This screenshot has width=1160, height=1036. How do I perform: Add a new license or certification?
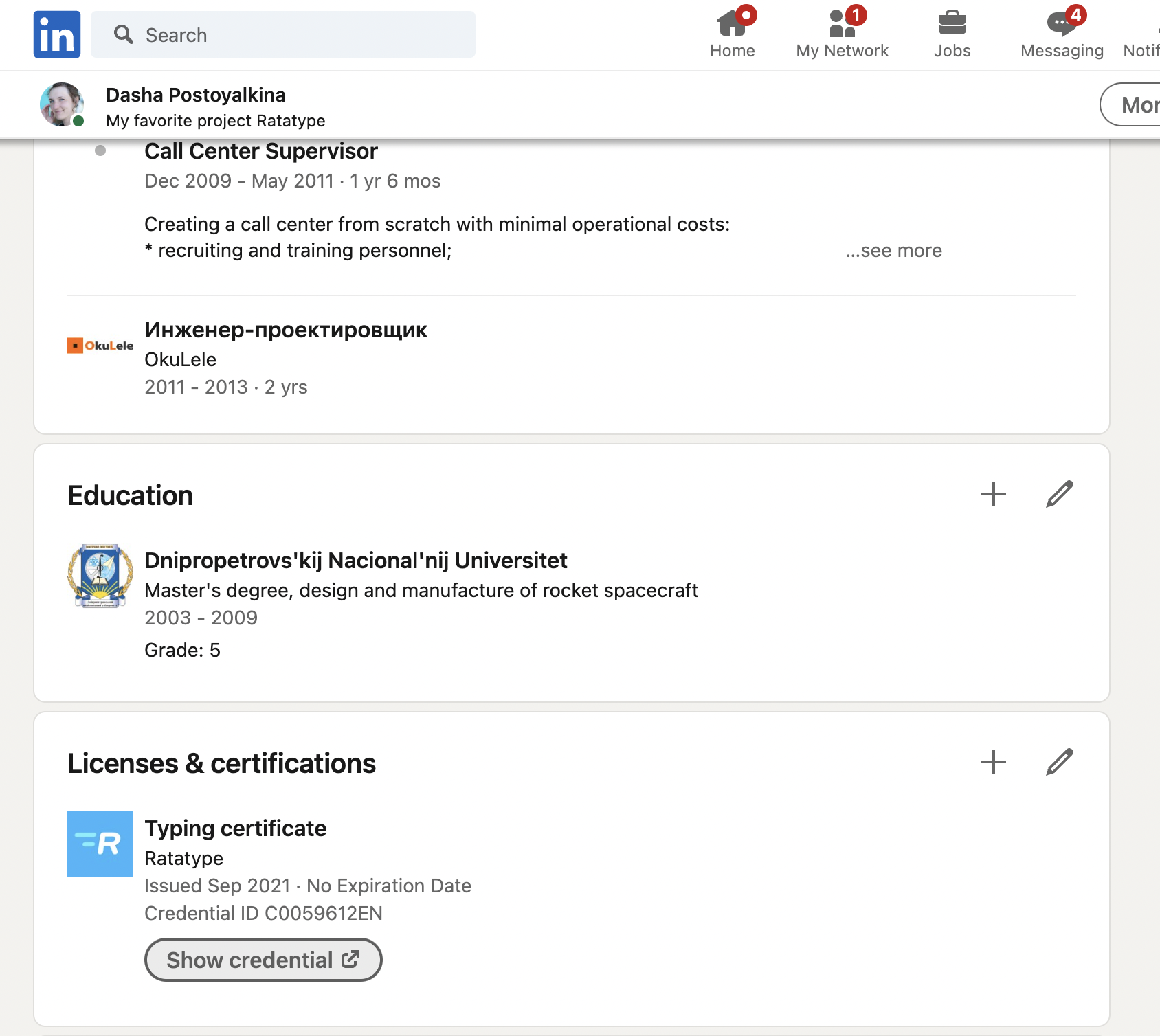(x=993, y=762)
